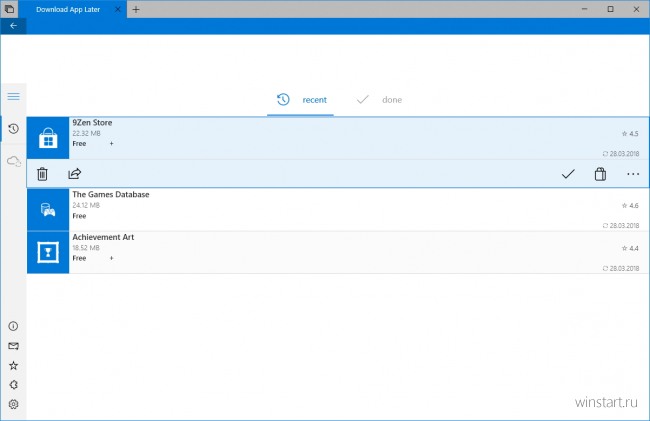Screen dimensions: 650x421
Task: Switch to the done tab
Action: click(x=379, y=100)
